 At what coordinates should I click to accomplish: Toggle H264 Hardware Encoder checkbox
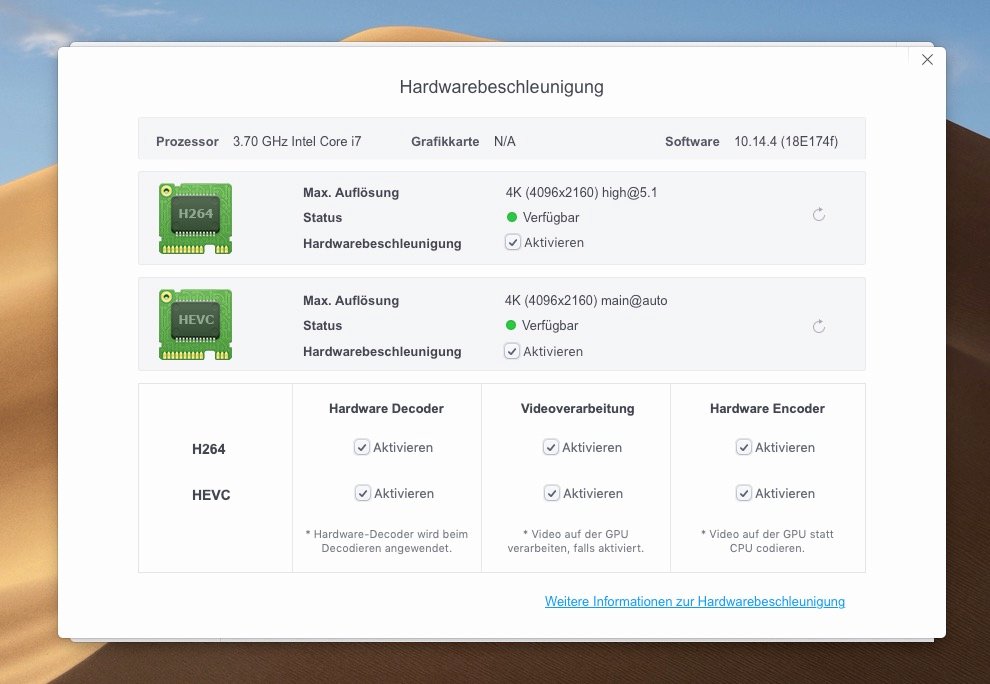click(744, 447)
